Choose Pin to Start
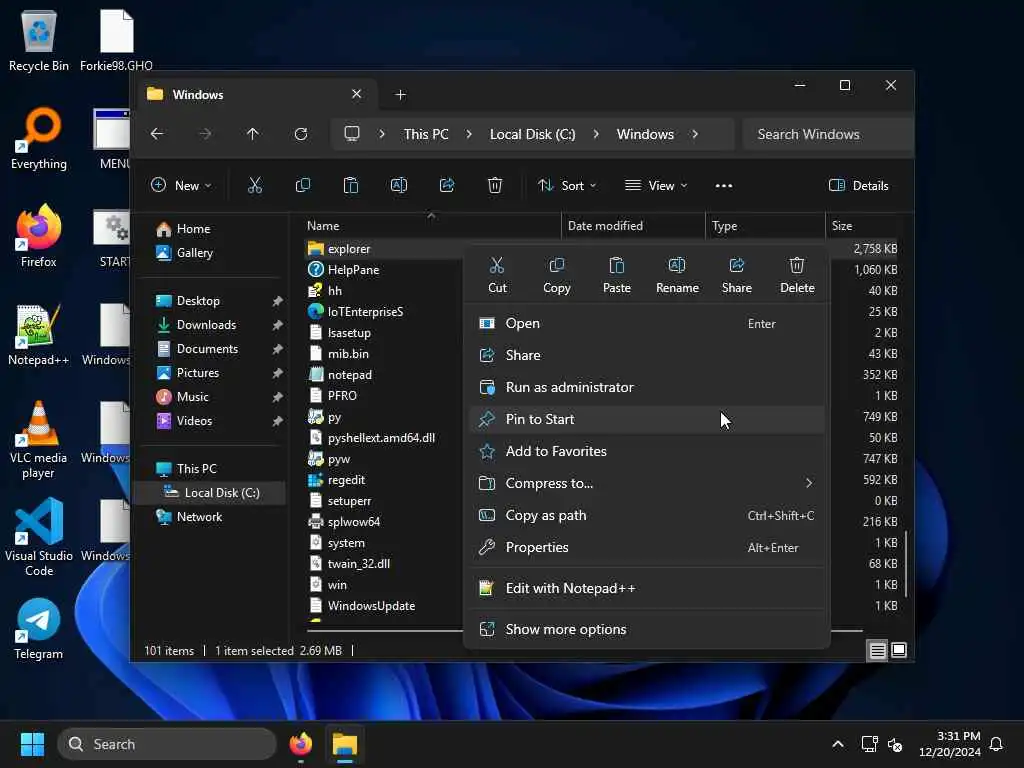1024x768 pixels. click(x=647, y=419)
